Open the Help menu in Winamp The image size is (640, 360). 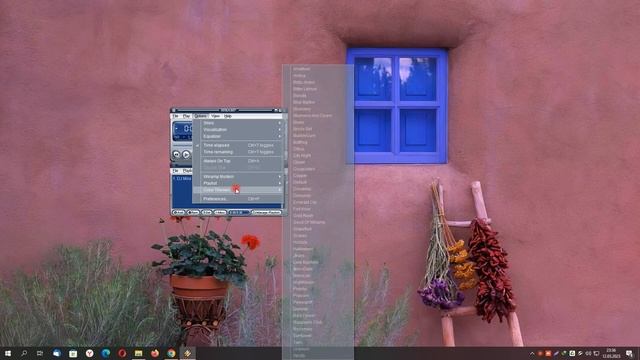(228, 116)
